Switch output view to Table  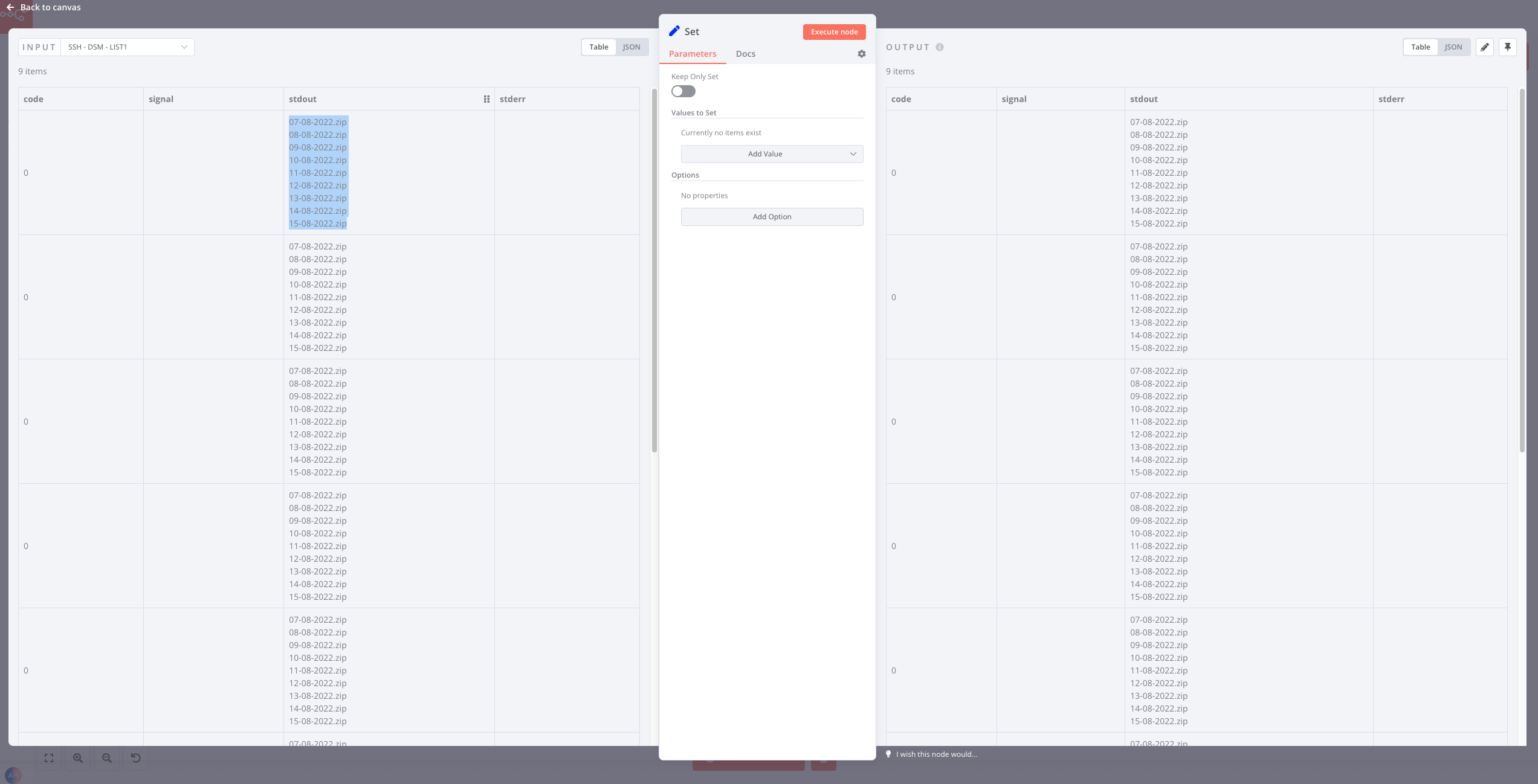click(1421, 47)
